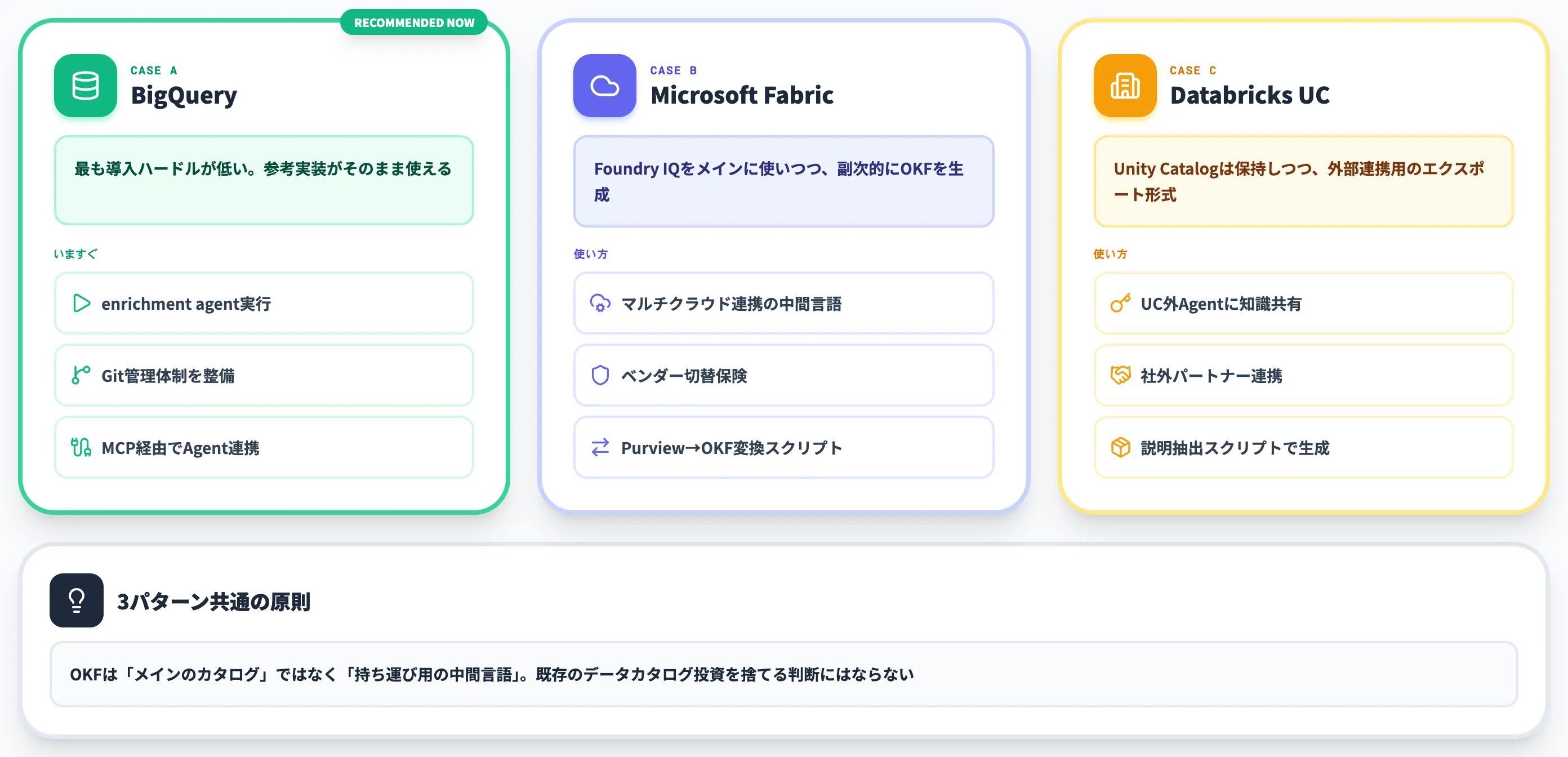This screenshot has height=757, width=1568.
Task: Click the shield icon beside ベンダー切替保険
Action: click(x=600, y=375)
